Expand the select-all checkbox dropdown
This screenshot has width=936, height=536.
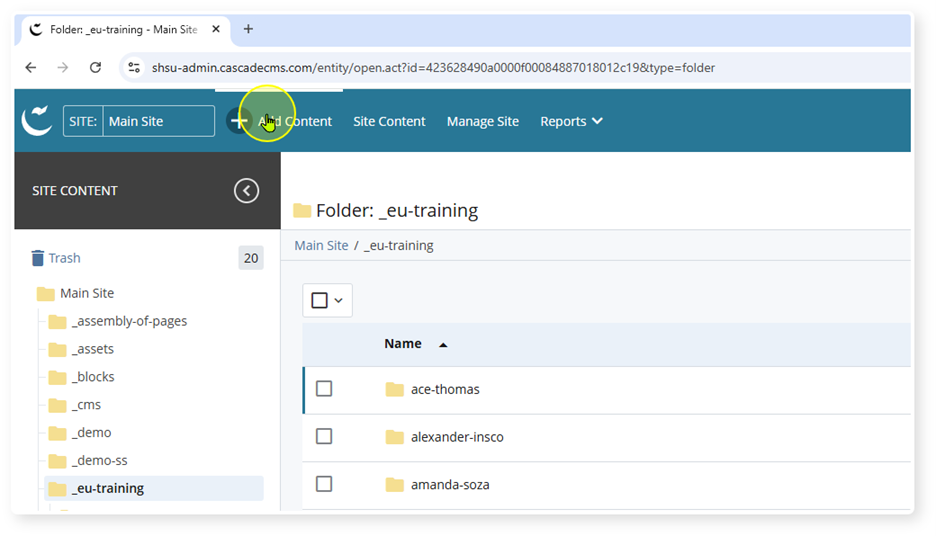click(339, 300)
